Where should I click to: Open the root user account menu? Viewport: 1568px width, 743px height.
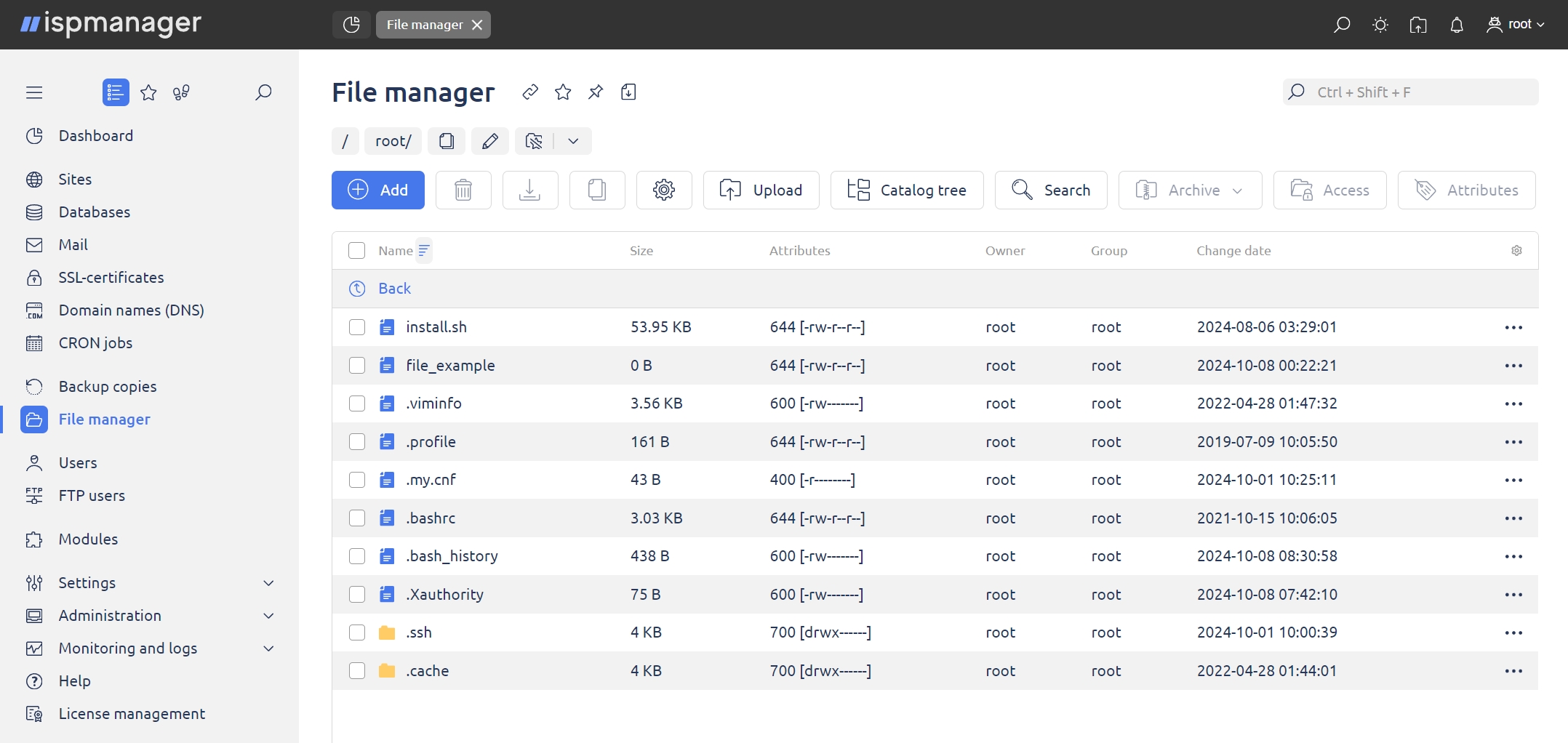pos(1515,25)
